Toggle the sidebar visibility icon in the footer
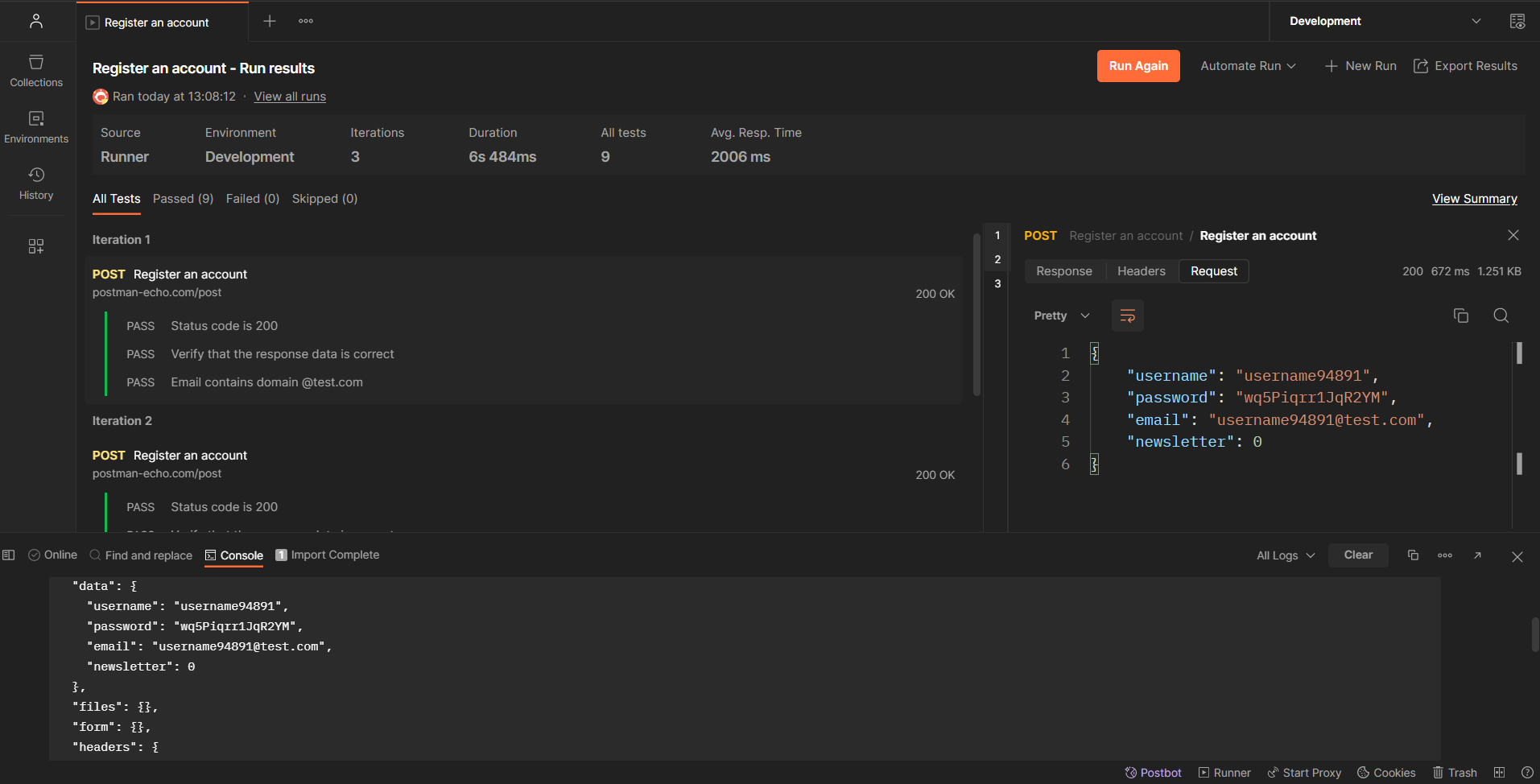1540x784 pixels. click(9, 555)
